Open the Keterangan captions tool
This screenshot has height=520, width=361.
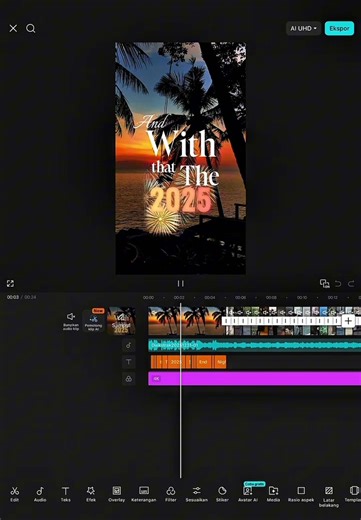[x=144, y=494]
